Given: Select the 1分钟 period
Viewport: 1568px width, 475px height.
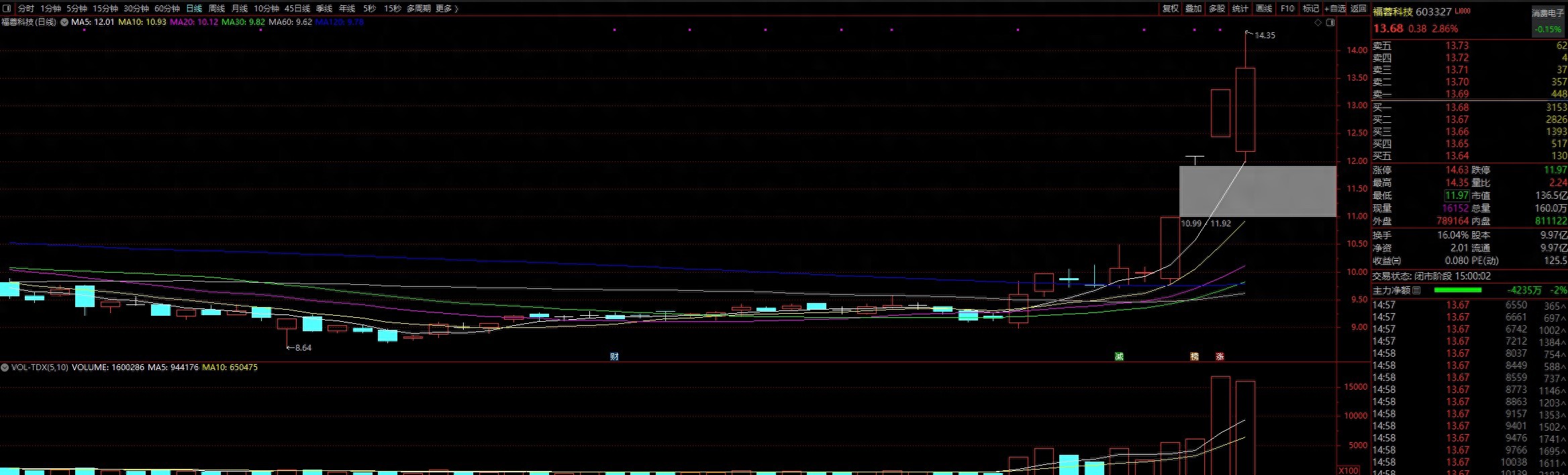Looking at the screenshot, I should 50,9.
